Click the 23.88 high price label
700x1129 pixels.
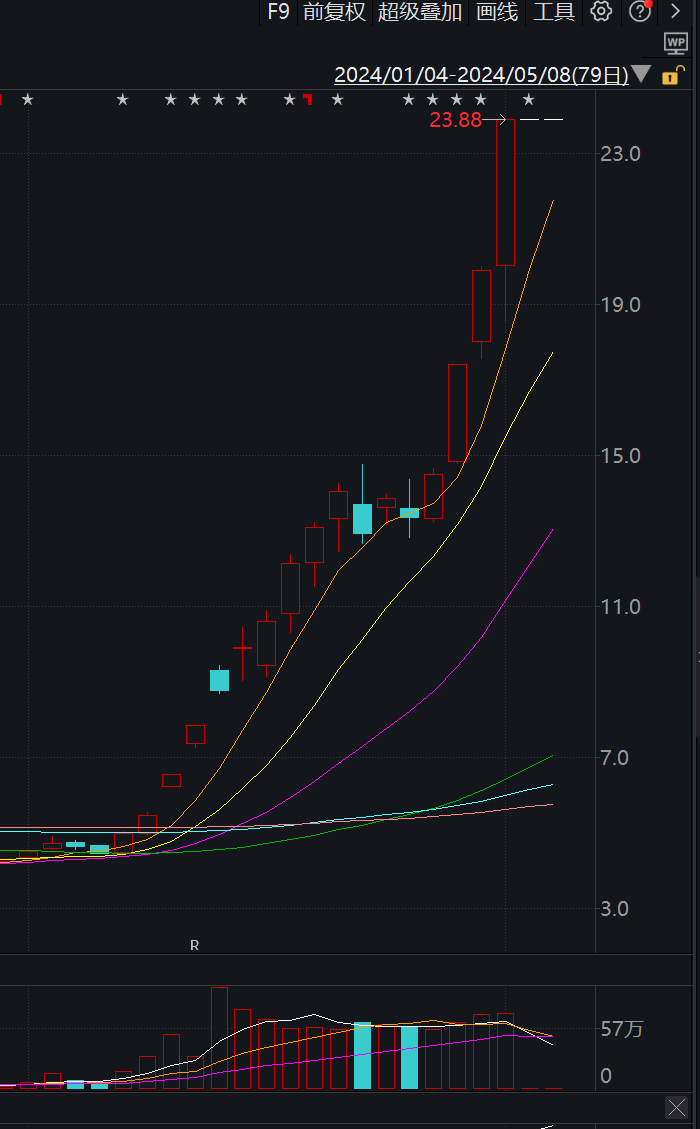pyautogui.click(x=456, y=120)
